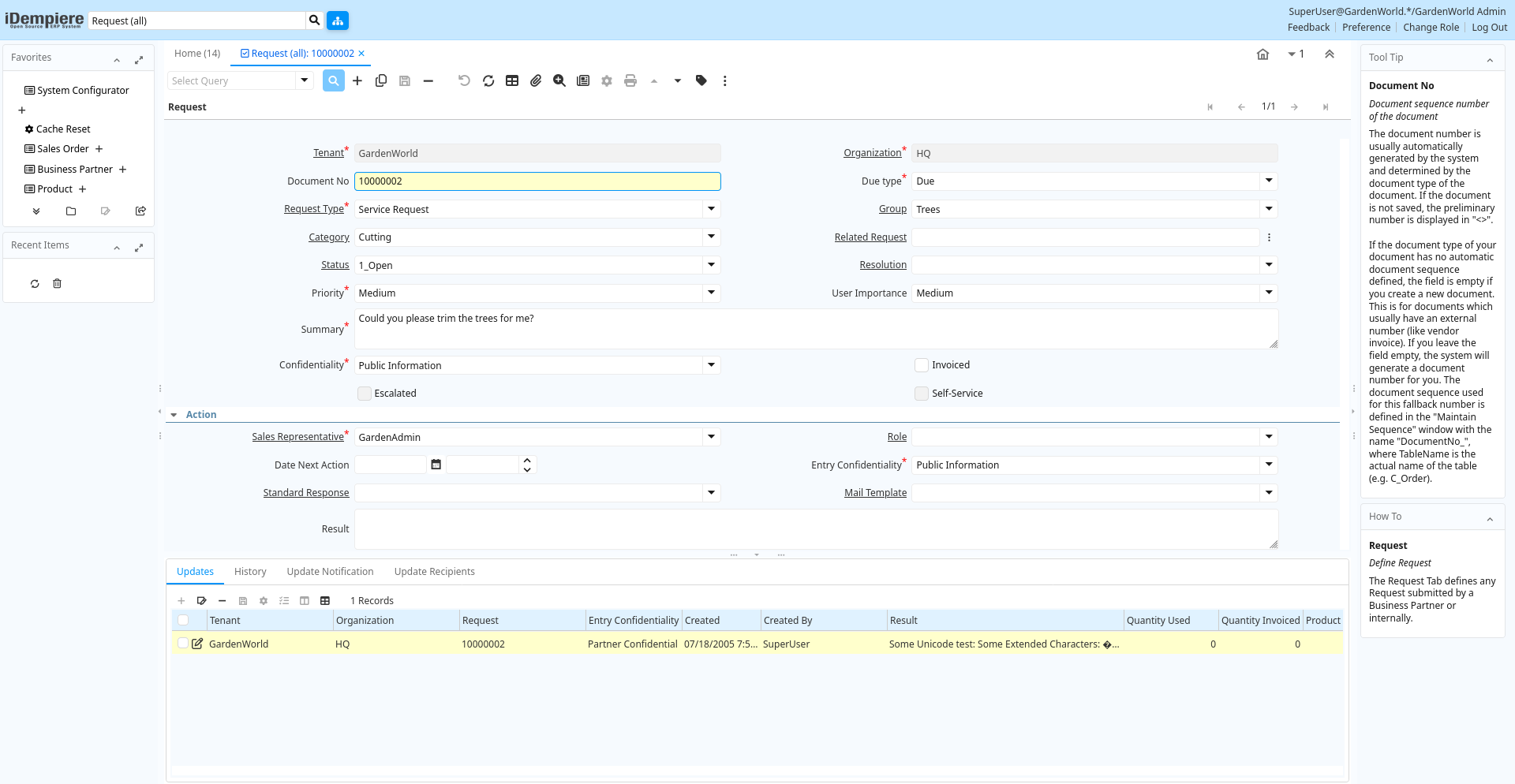Toggle grid view in main toolbar
Image resolution: width=1515 pixels, height=784 pixels.
[512, 80]
